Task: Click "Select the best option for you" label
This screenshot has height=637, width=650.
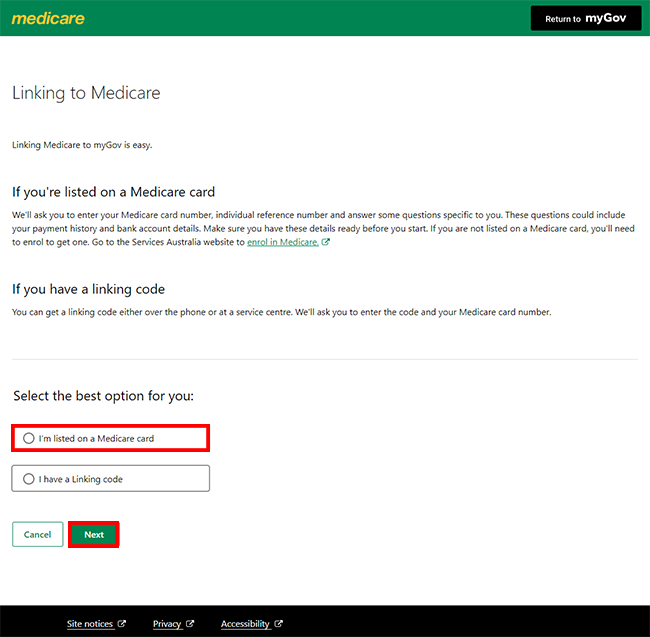Action: click(103, 396)
